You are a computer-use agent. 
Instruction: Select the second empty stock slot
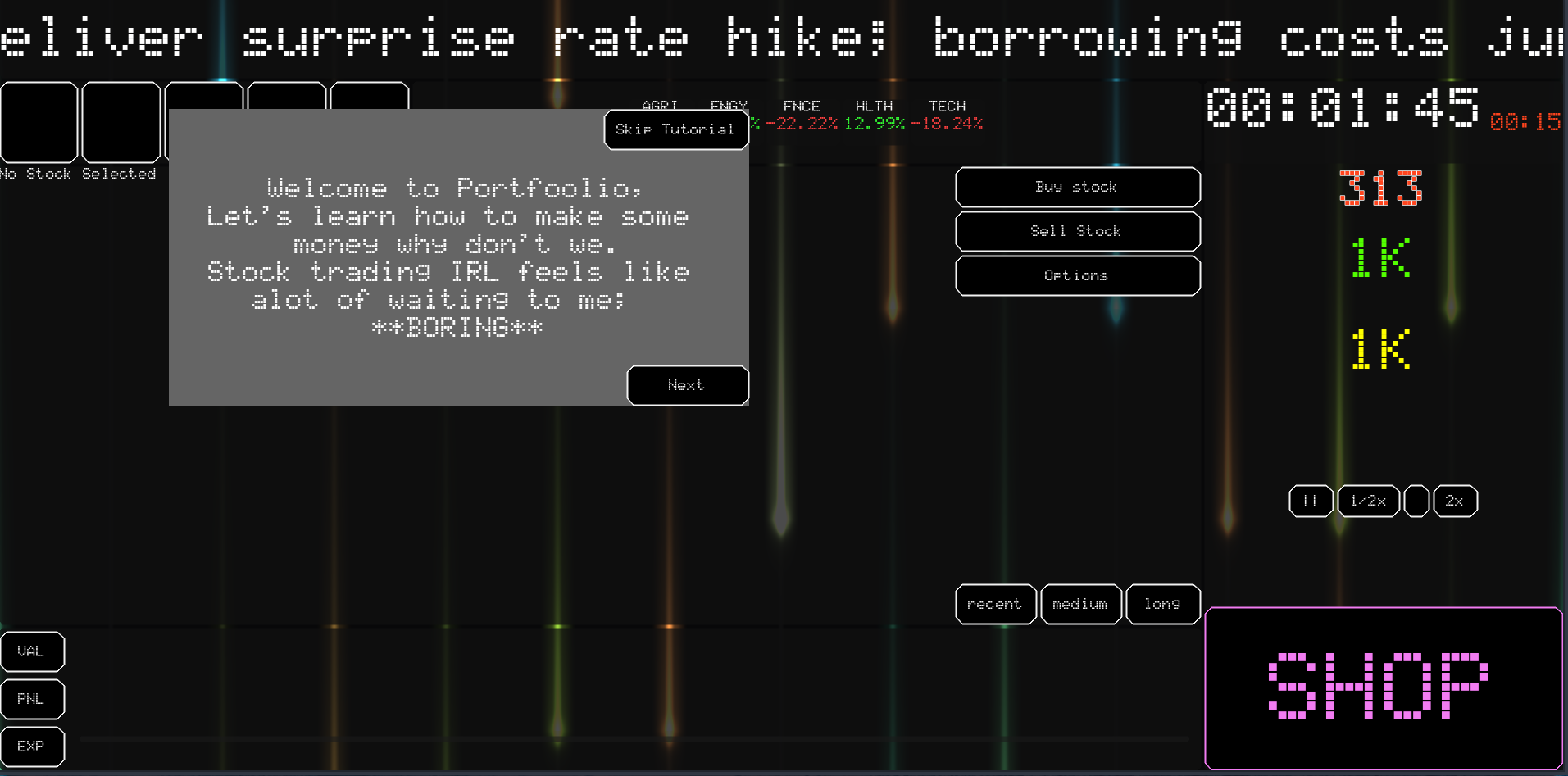point(121,122)
